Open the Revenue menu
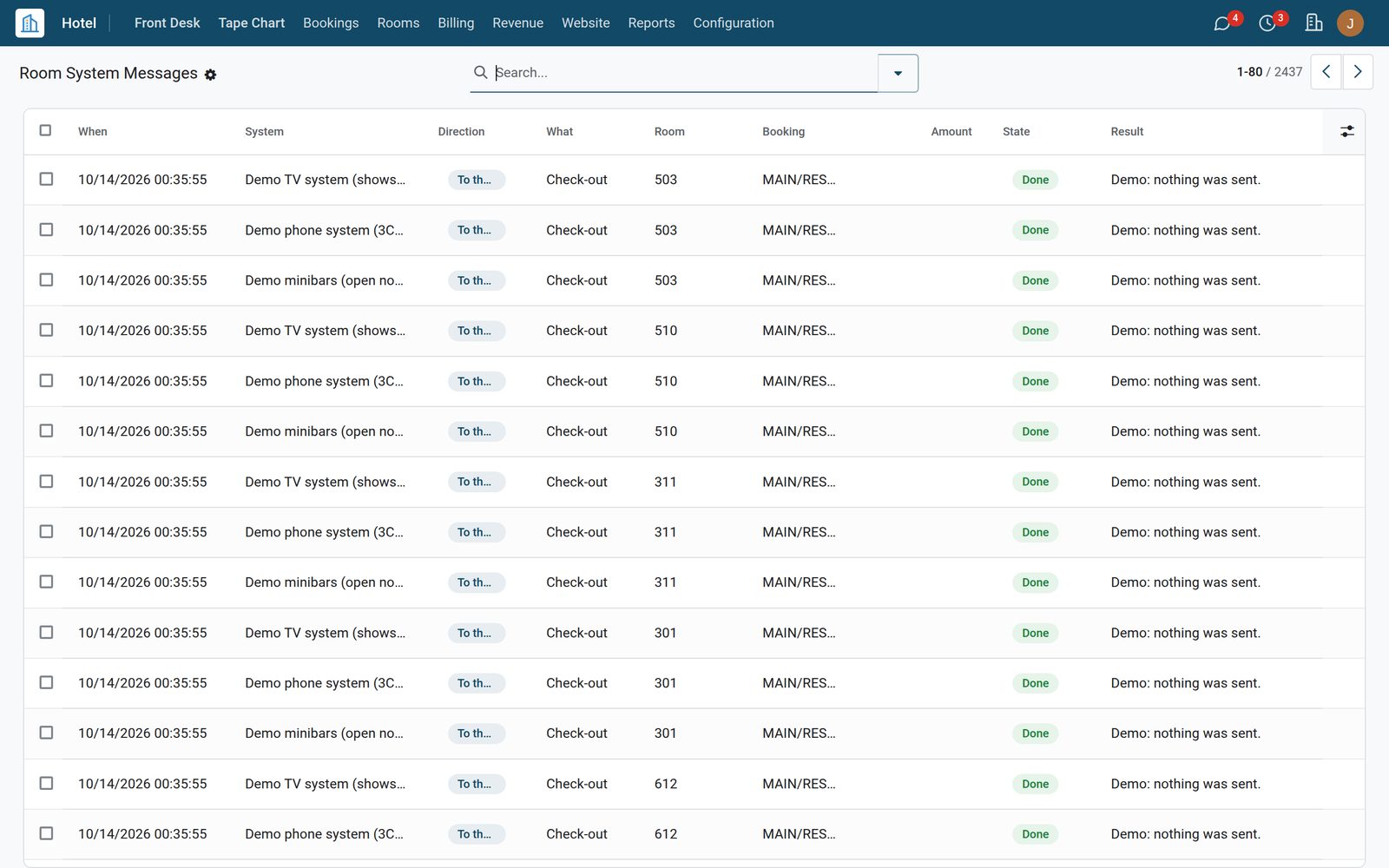The image size is (1389, 868). (x=517, y=23)
